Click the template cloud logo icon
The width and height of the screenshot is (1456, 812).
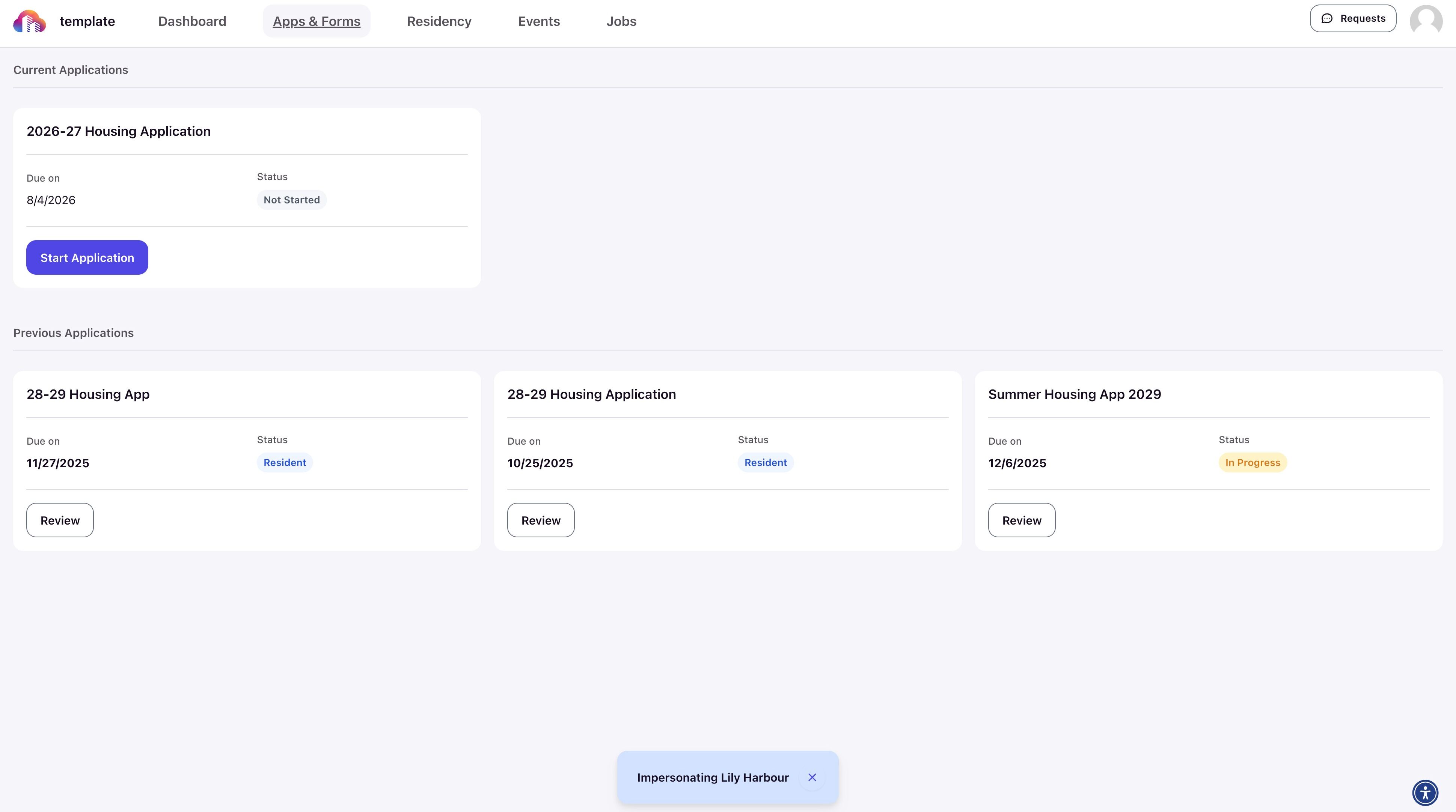pyautogui.click(x=29, y=21)
